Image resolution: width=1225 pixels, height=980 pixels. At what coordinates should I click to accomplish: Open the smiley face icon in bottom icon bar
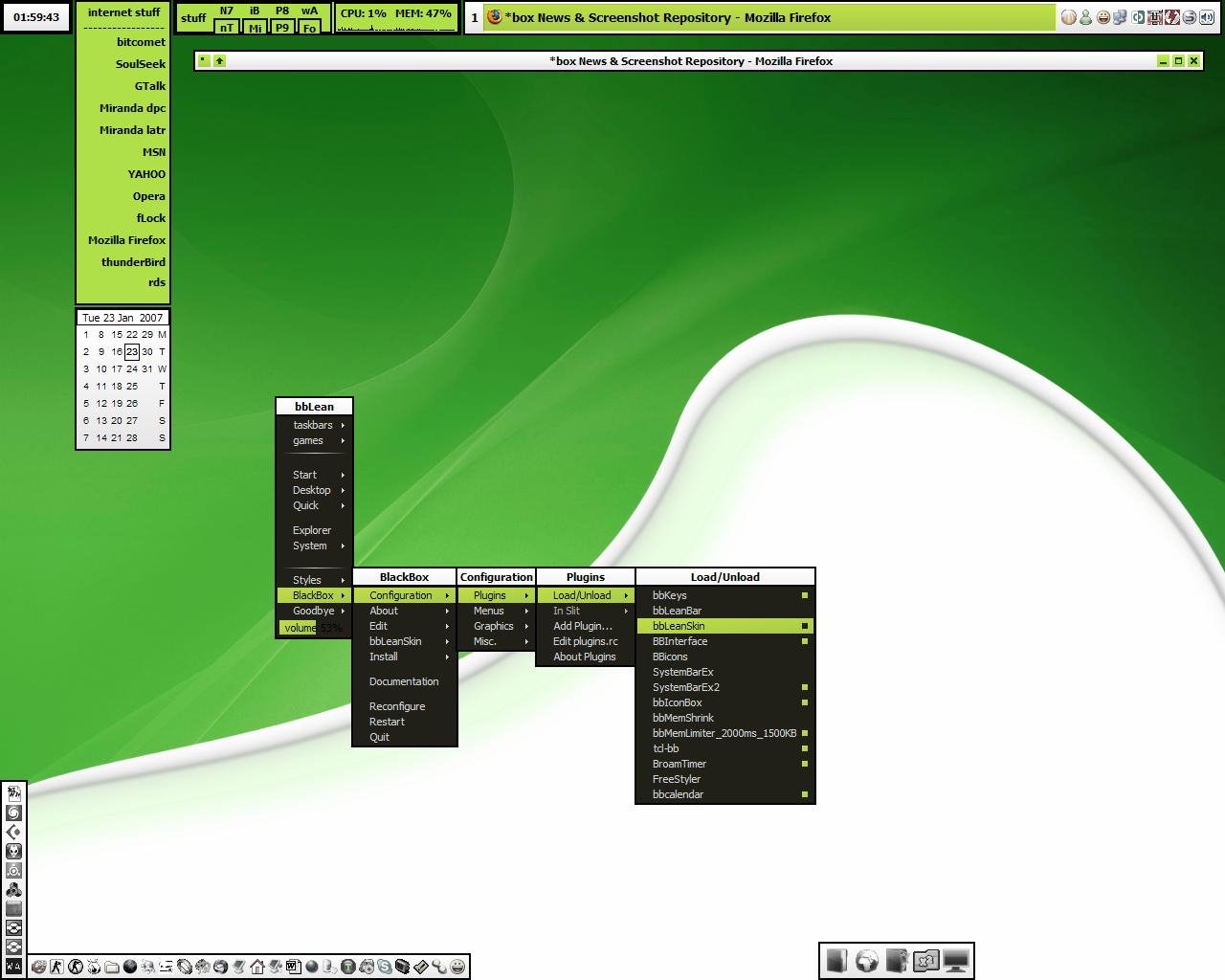(x=457, y=967)
